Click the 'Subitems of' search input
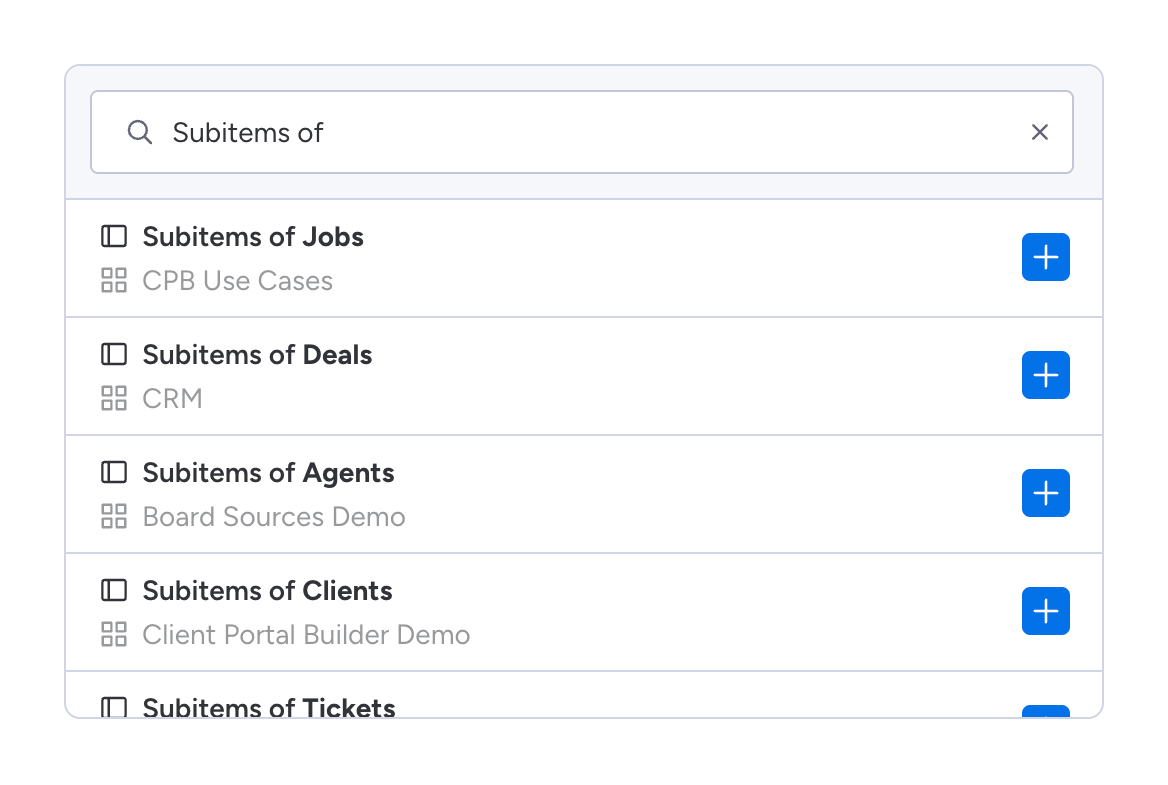Viewport: 1168px width, 785px height. click(580, 132)
